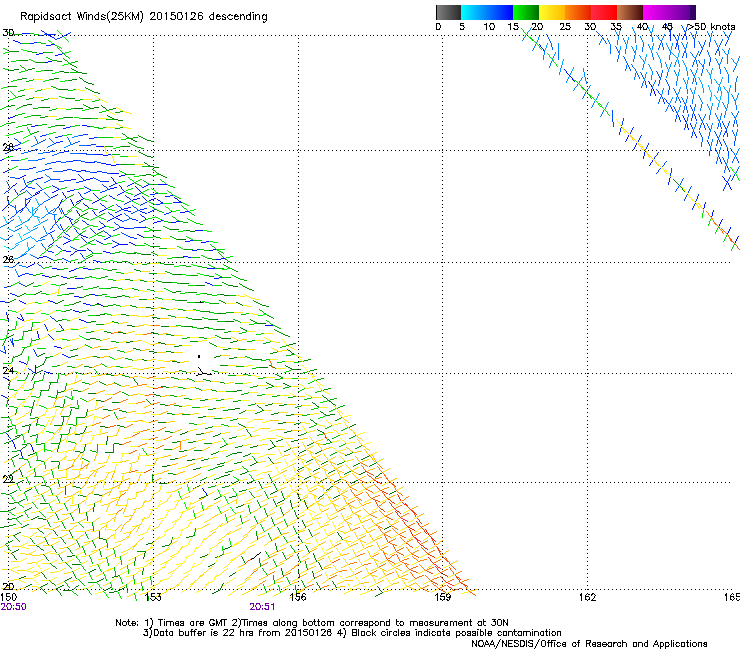Viewport: 740px width, 650px height.
Task: Click the latitude label '22'
Action: point(8,479)
